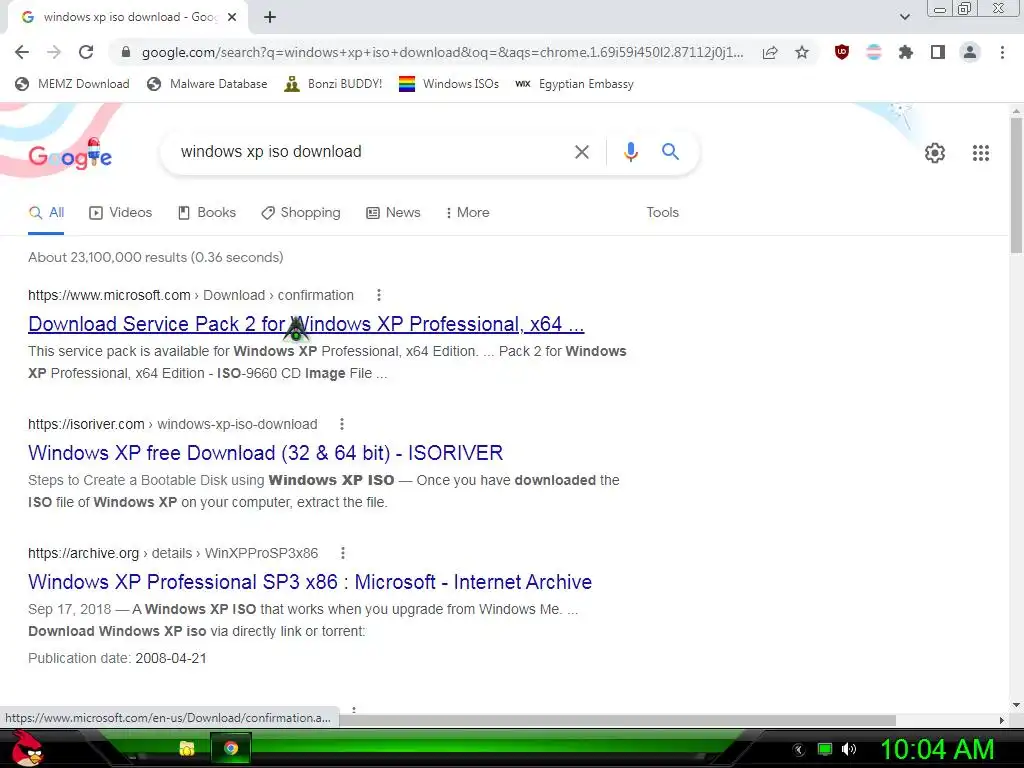
Task: Switch to the Videos tab
Action: [x=121, y=213]
